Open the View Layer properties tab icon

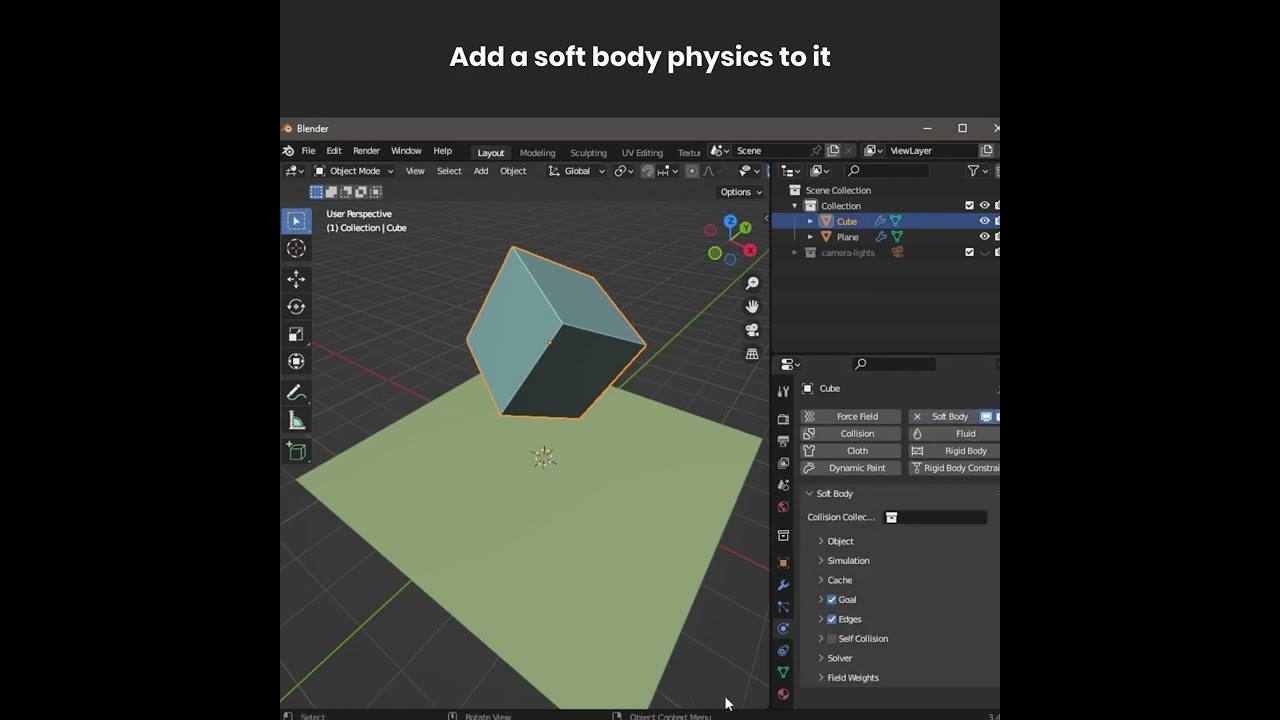(x=783, y=463)
